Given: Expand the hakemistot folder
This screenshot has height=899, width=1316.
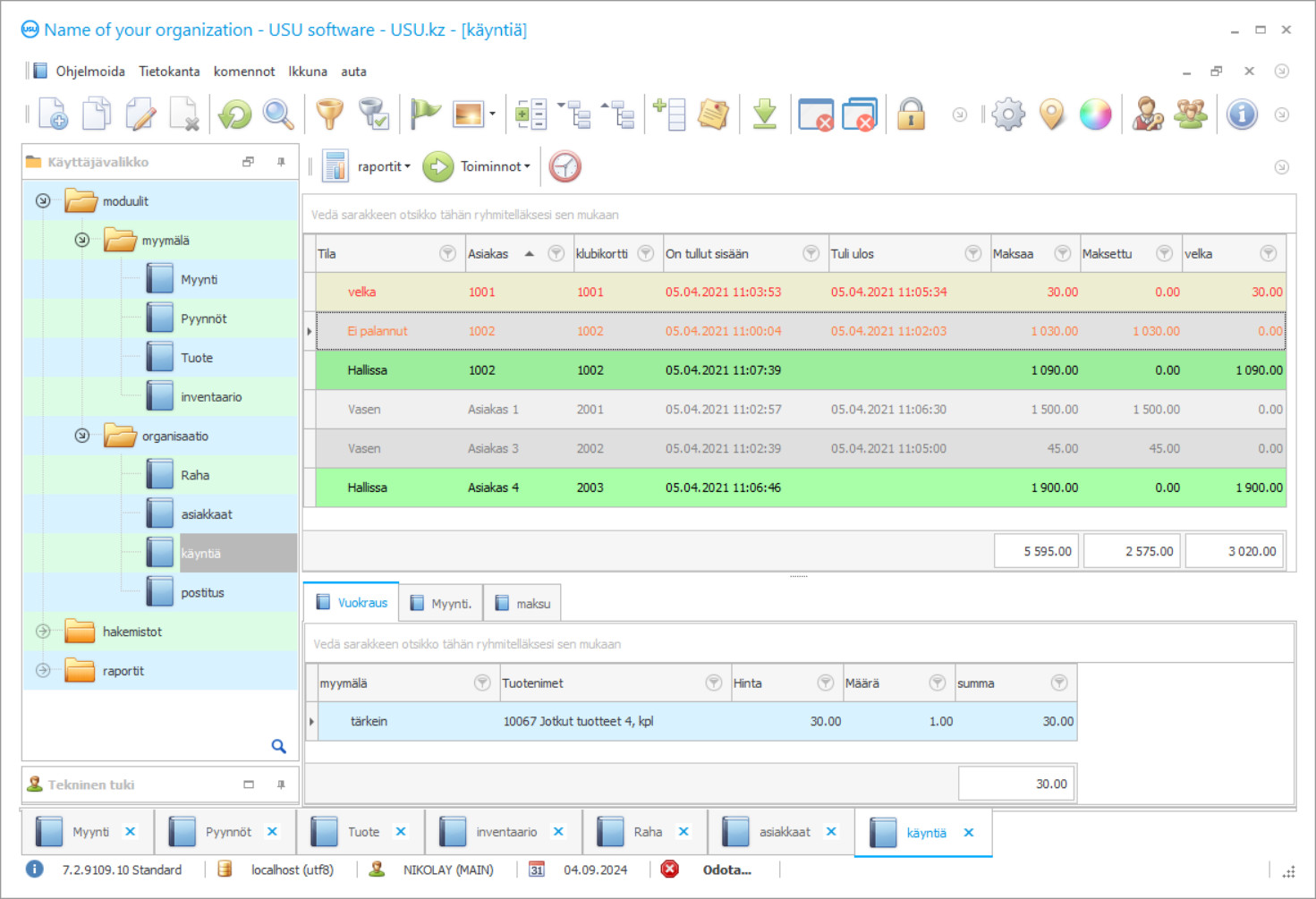Looking at the screenshot, I should point(43,632).
